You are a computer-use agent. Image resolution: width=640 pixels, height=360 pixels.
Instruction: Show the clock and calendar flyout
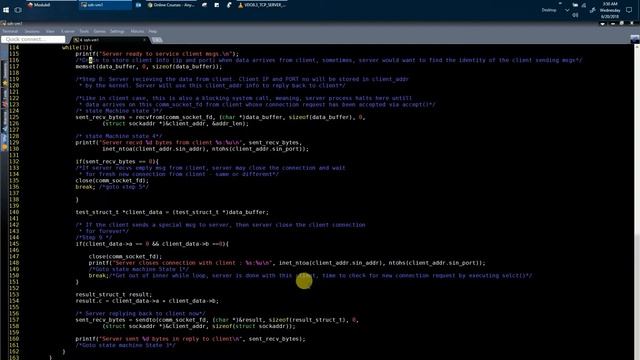(610, 10)
